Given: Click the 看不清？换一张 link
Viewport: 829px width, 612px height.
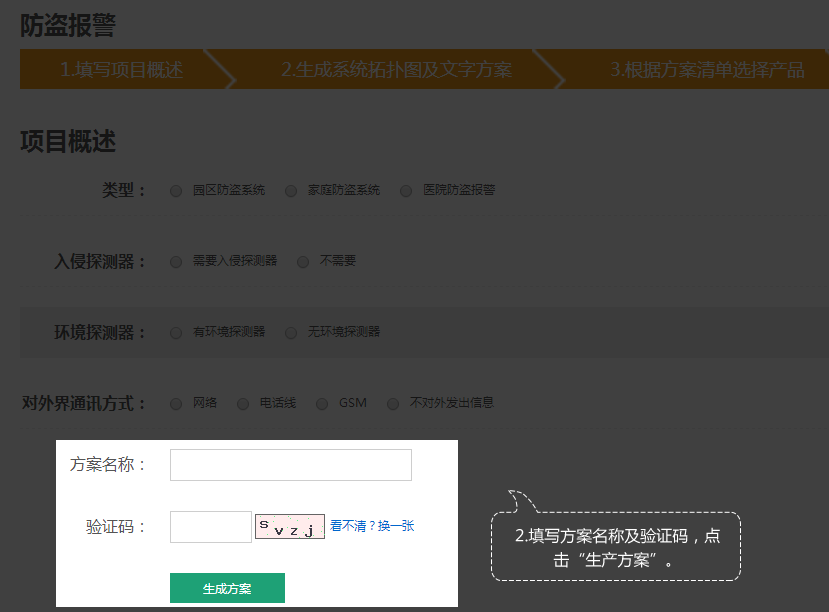Looking at the screenshot, I should pos(372,526).
